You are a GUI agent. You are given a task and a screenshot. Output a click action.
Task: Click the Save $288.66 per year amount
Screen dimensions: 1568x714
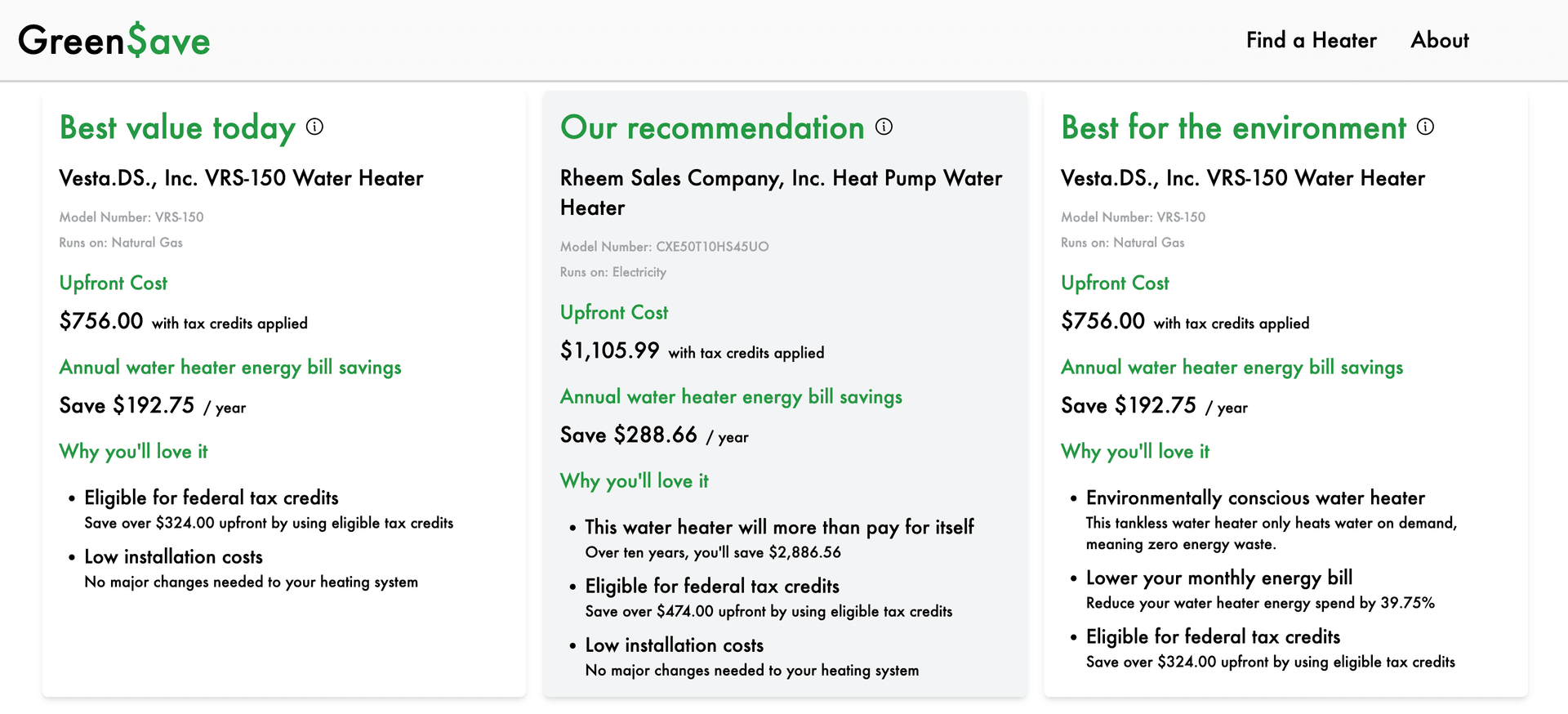pyautogui.click(x=629, y=435)
